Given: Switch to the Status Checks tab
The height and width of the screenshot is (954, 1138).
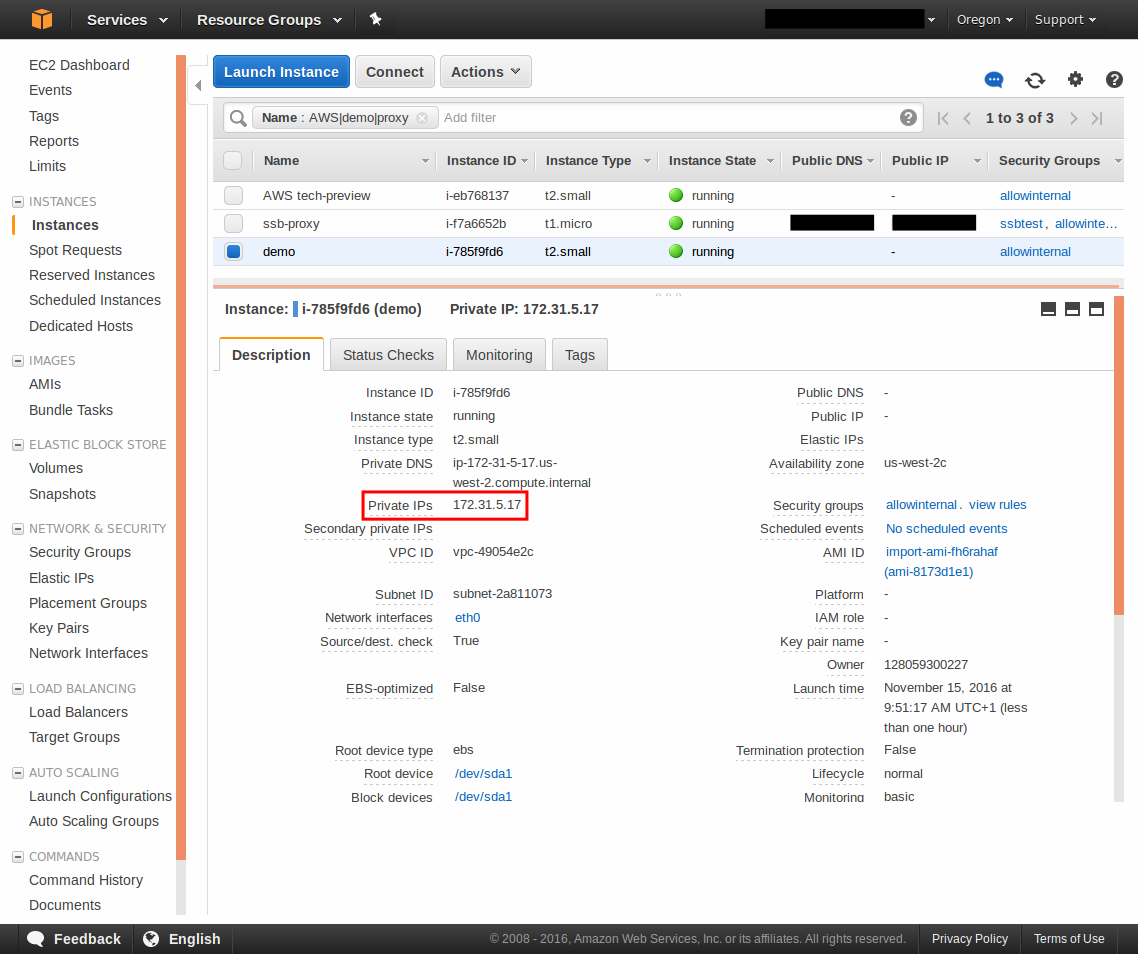Looking at the screenshot, I should click(388, 355).
